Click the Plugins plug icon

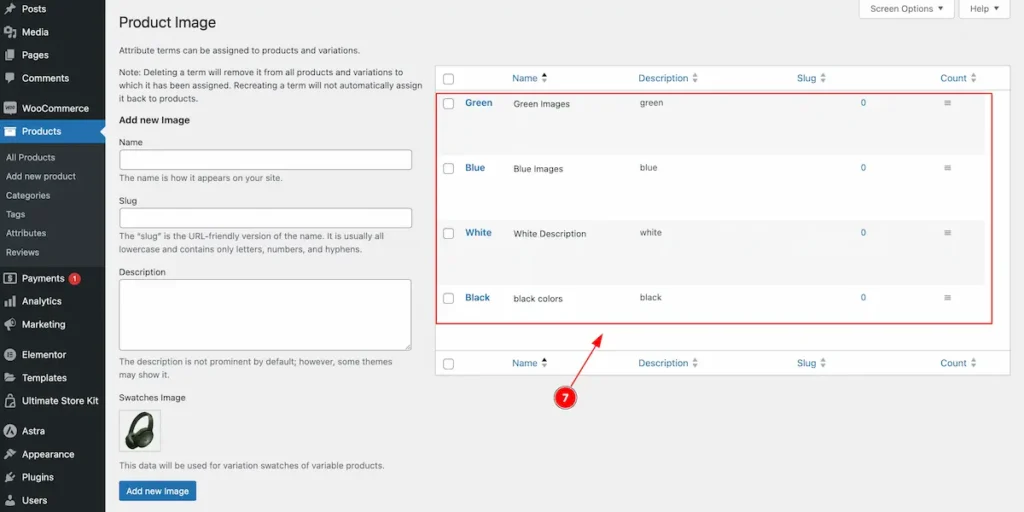pyautogui.click(x=10, y=477)
